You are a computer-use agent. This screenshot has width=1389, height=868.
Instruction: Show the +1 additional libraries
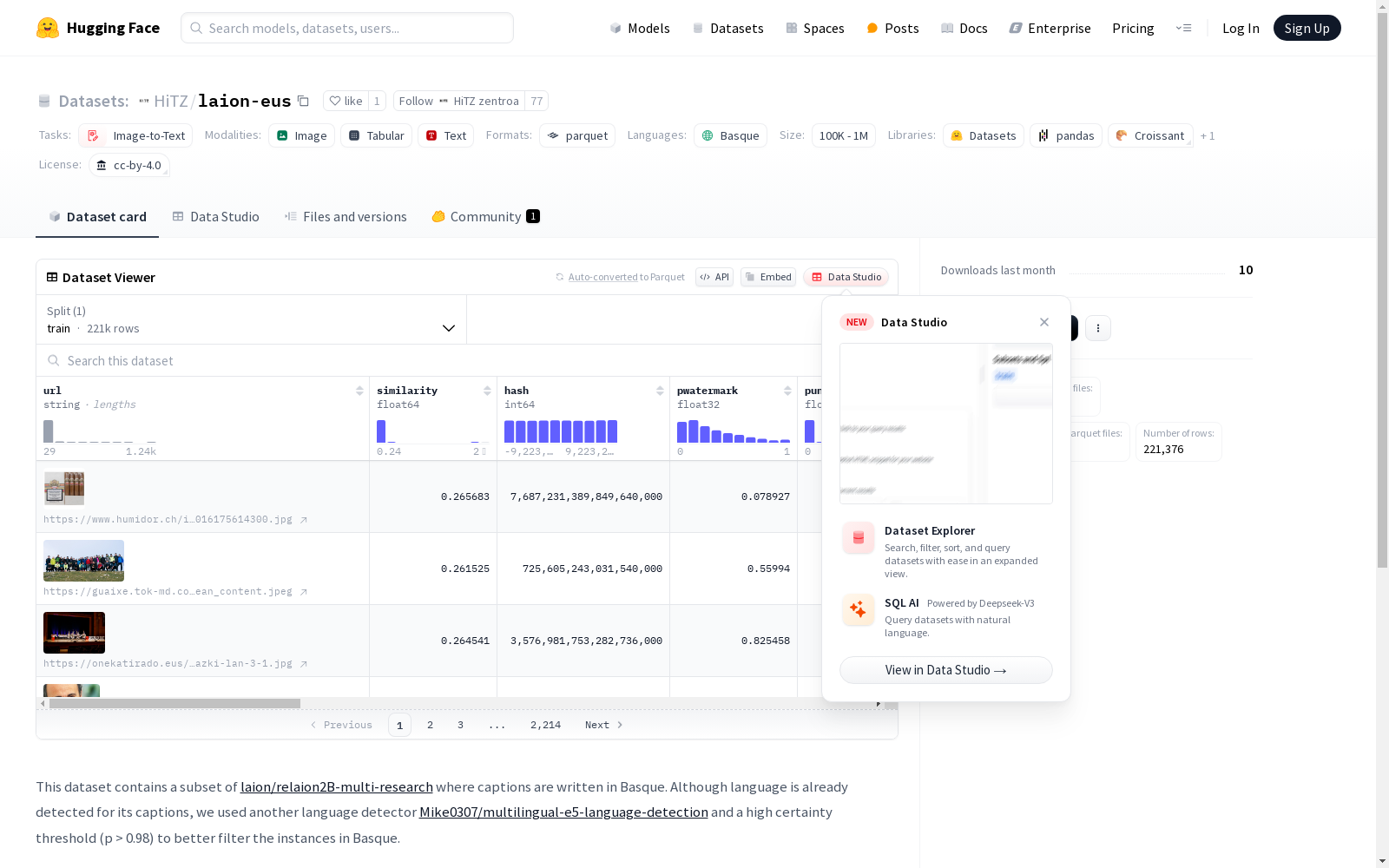coord(1208,136)
